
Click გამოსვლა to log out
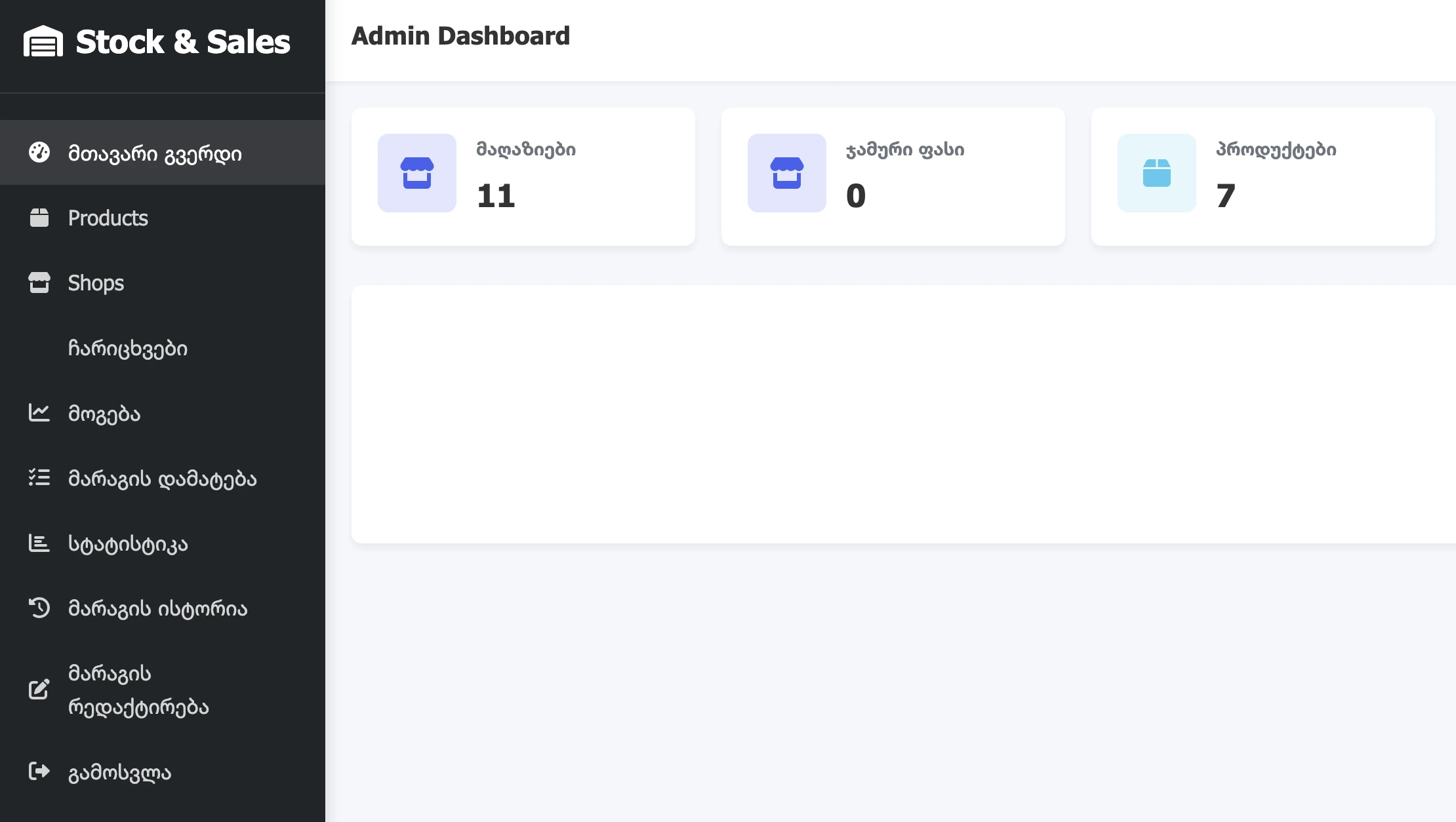click(x=119, y=772)
